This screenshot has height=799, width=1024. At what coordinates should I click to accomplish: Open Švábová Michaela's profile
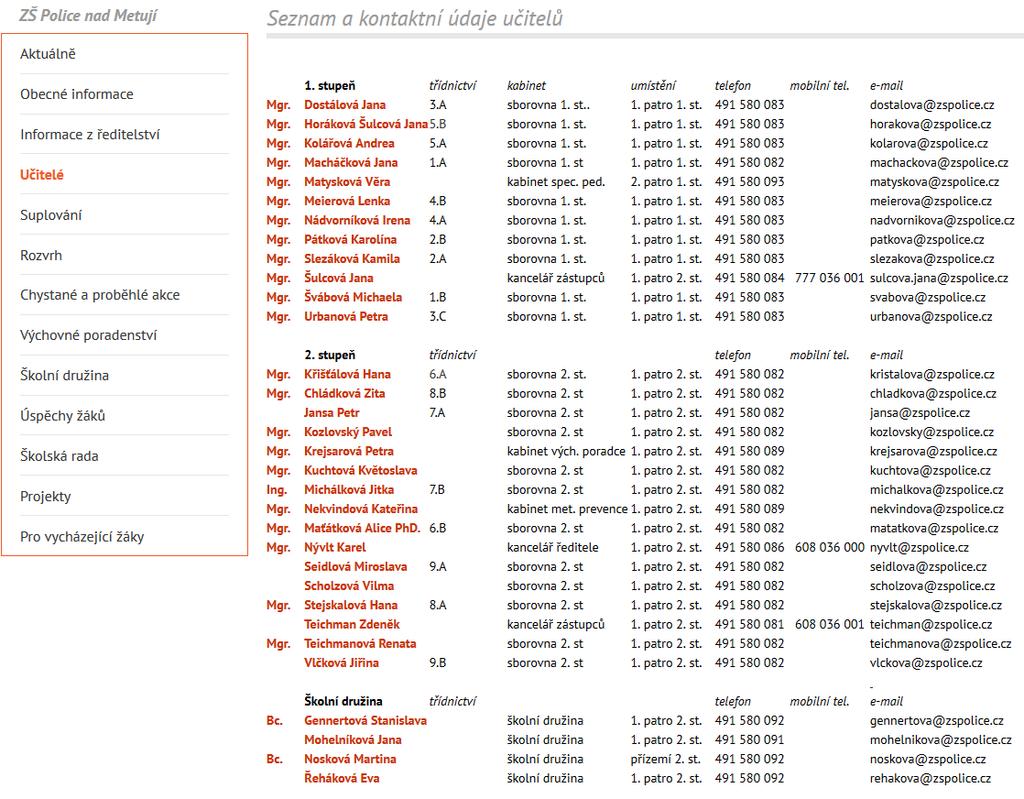click(353, 298)
